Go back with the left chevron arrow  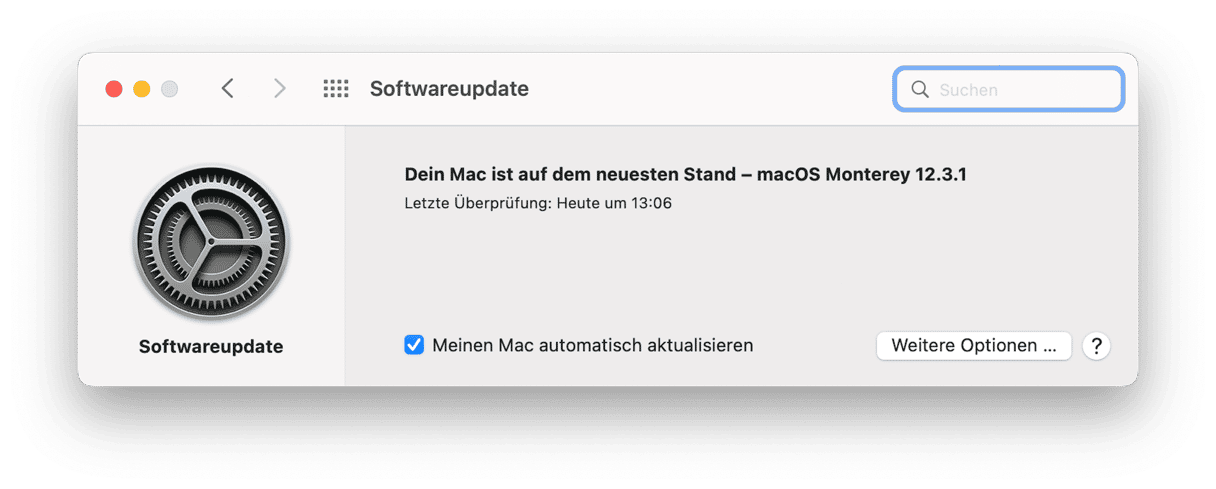click(x=227, y=89)
